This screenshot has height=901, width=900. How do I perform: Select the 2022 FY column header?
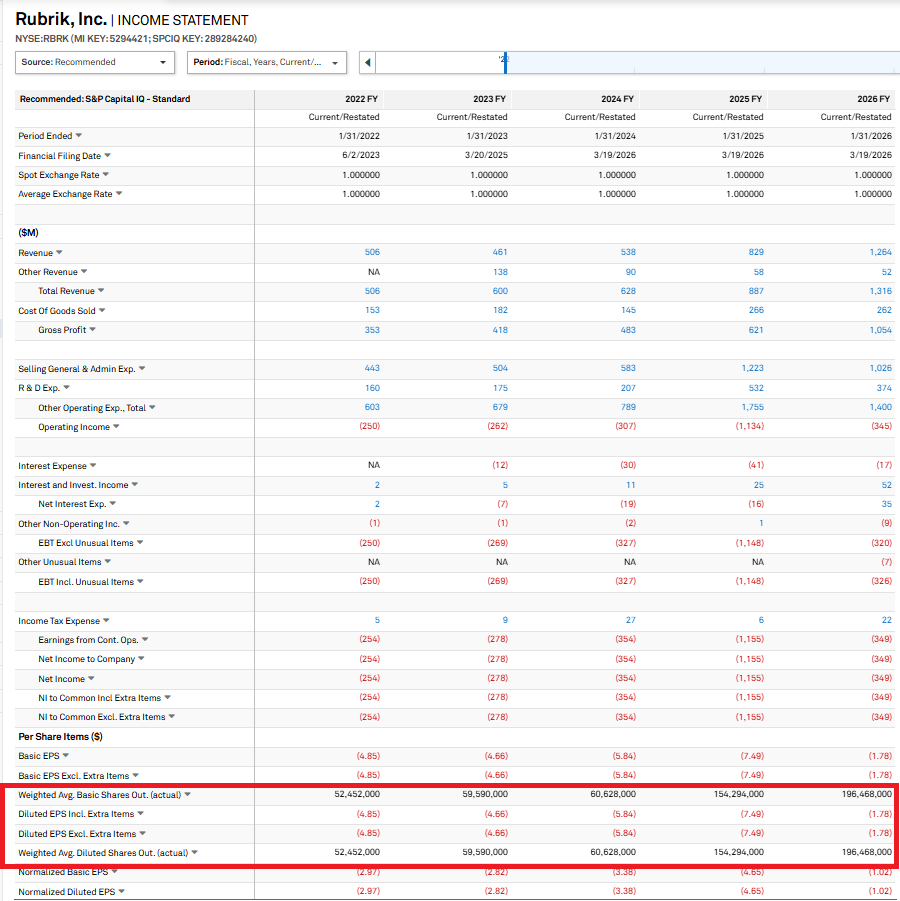(361, 99)
